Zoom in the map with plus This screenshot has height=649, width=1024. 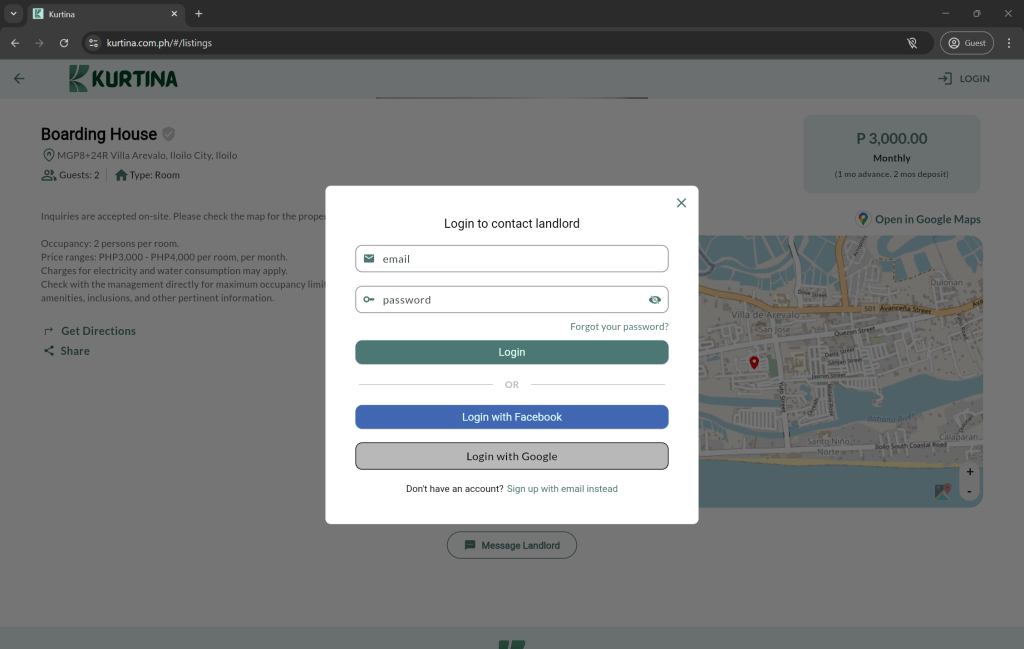tap(969, 472)
